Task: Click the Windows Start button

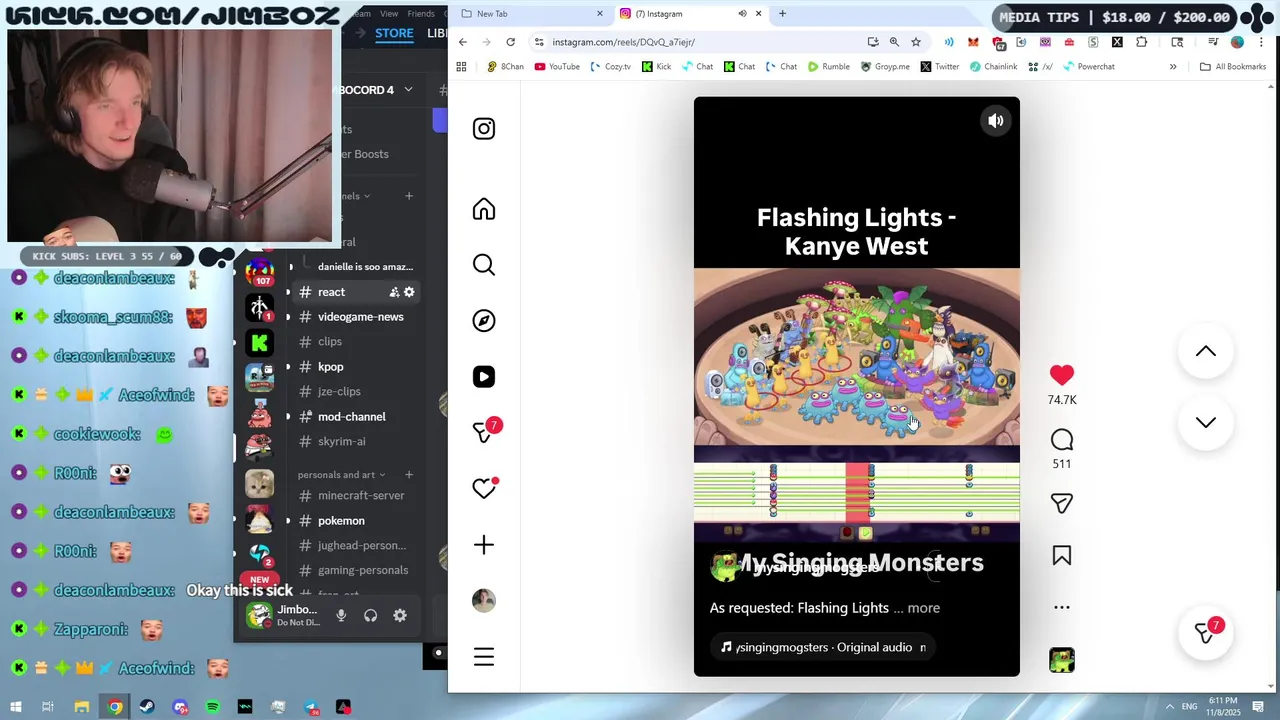Action: point(16,707)
